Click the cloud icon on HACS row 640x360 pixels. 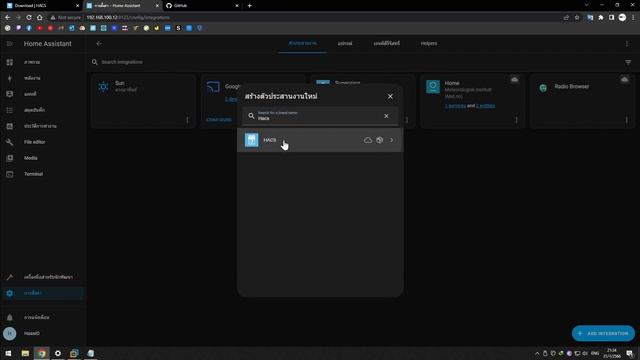[x=368, y=140]
